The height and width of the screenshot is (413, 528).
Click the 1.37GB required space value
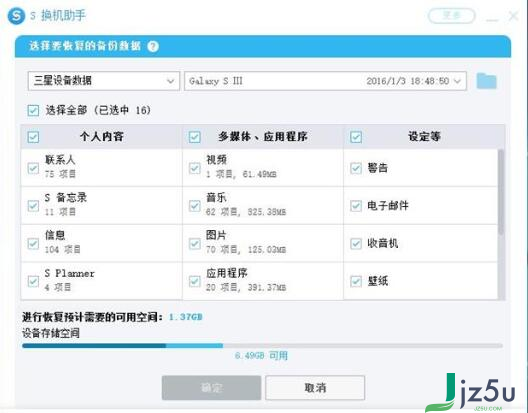pyautogui.click(x=186, y=317)
